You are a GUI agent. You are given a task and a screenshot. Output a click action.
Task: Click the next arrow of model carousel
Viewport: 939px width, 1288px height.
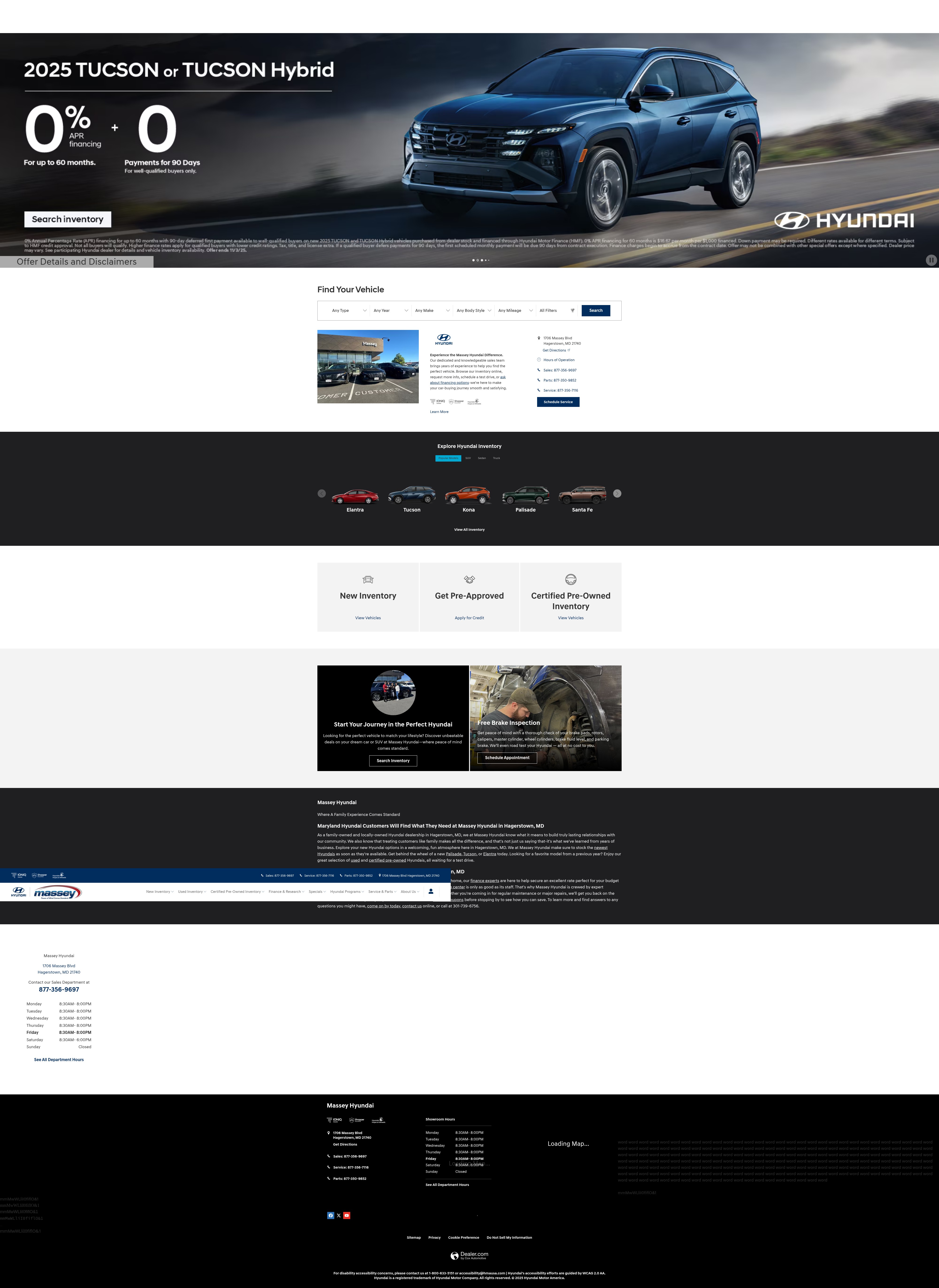(x=617, y=494)
